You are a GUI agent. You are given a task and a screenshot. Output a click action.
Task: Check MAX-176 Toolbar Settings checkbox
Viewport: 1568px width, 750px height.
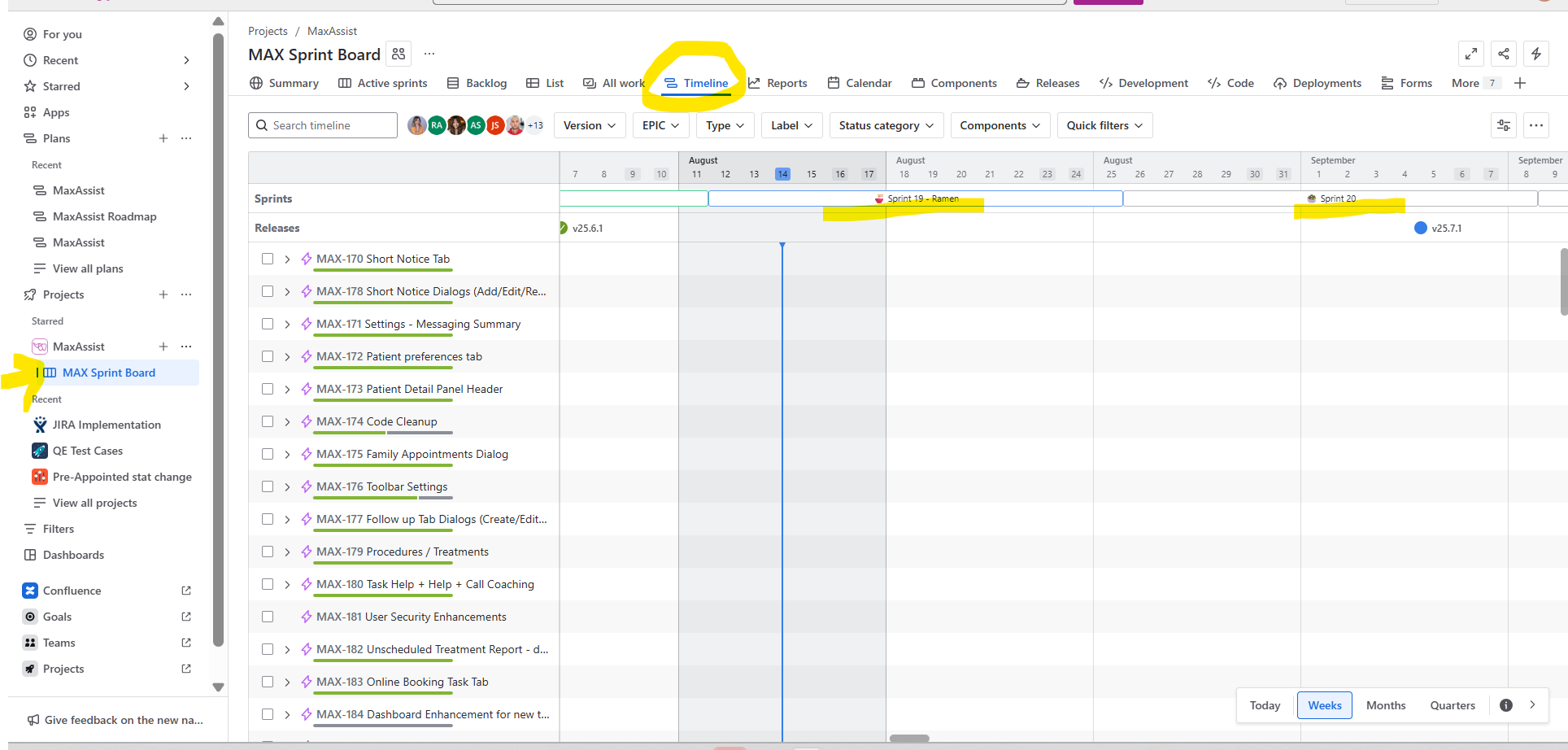click(x=268, y=486)
